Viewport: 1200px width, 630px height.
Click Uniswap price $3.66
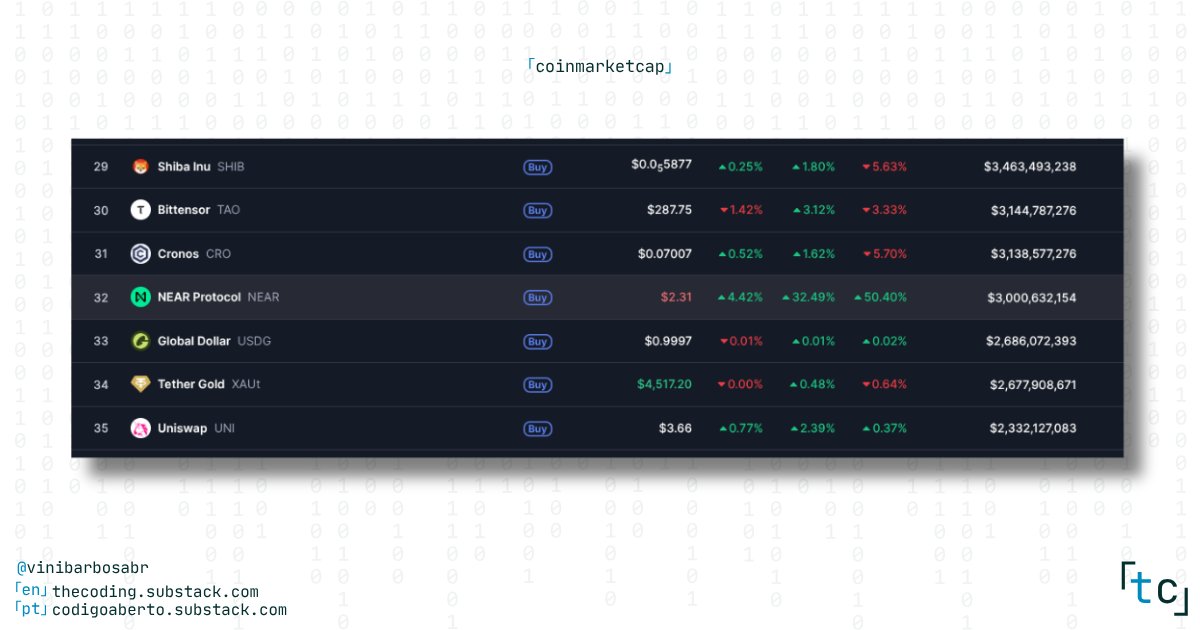(x=676, y=428)
